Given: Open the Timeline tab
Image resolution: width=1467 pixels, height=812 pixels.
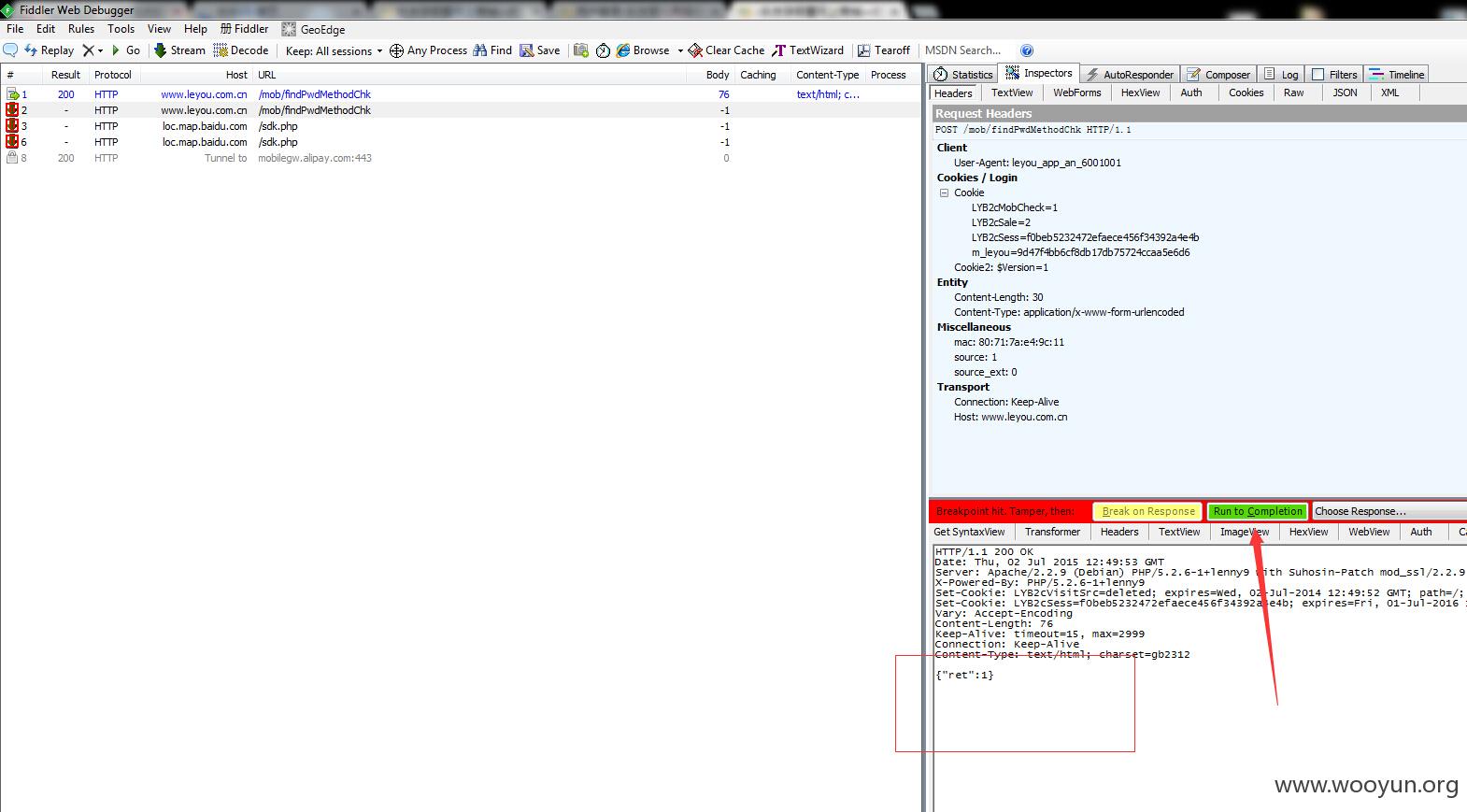Looking at the screenshot, I should [1397, 75].
